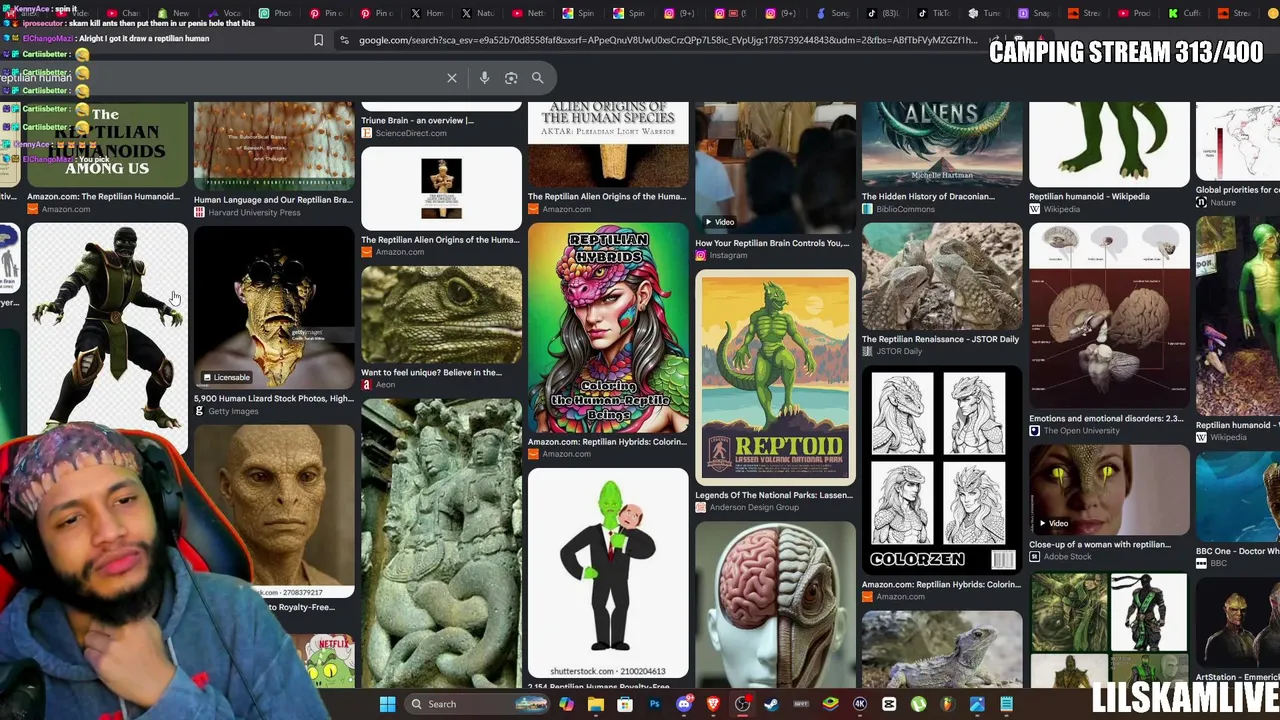Switch to the Prod browser tab
The image size is (1280, 720).
[x=1135, y=13]
